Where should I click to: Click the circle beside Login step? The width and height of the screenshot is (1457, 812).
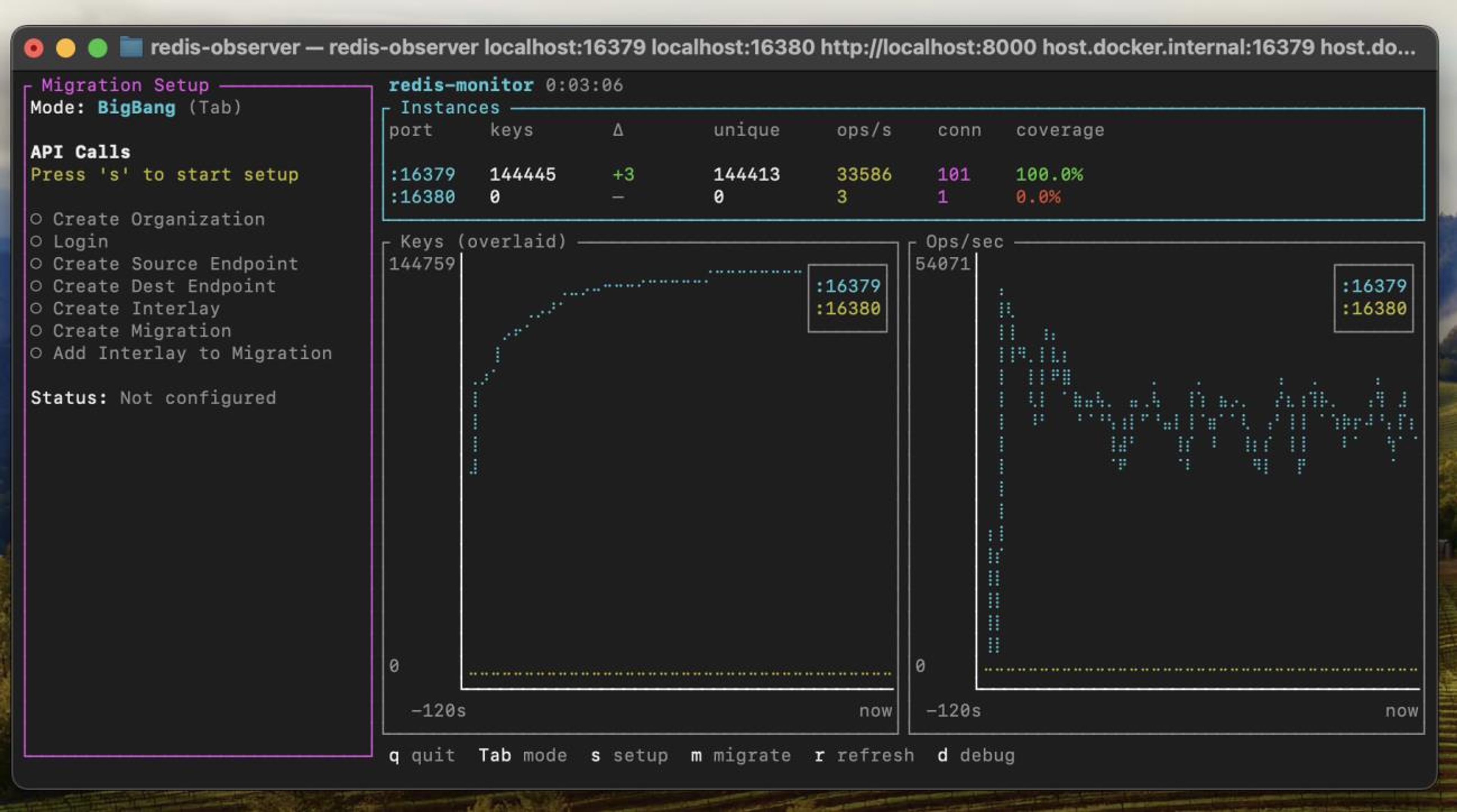click(x=36, y=241)
